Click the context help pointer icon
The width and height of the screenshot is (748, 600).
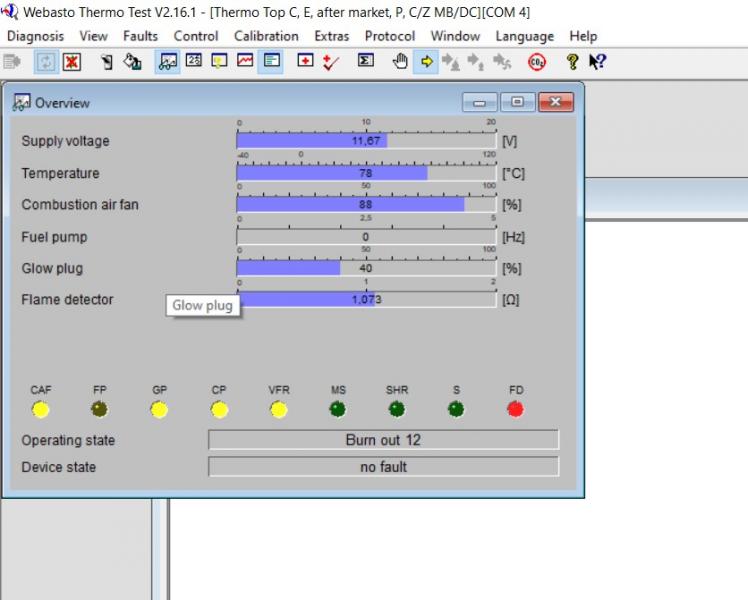[x=597, y=62]
